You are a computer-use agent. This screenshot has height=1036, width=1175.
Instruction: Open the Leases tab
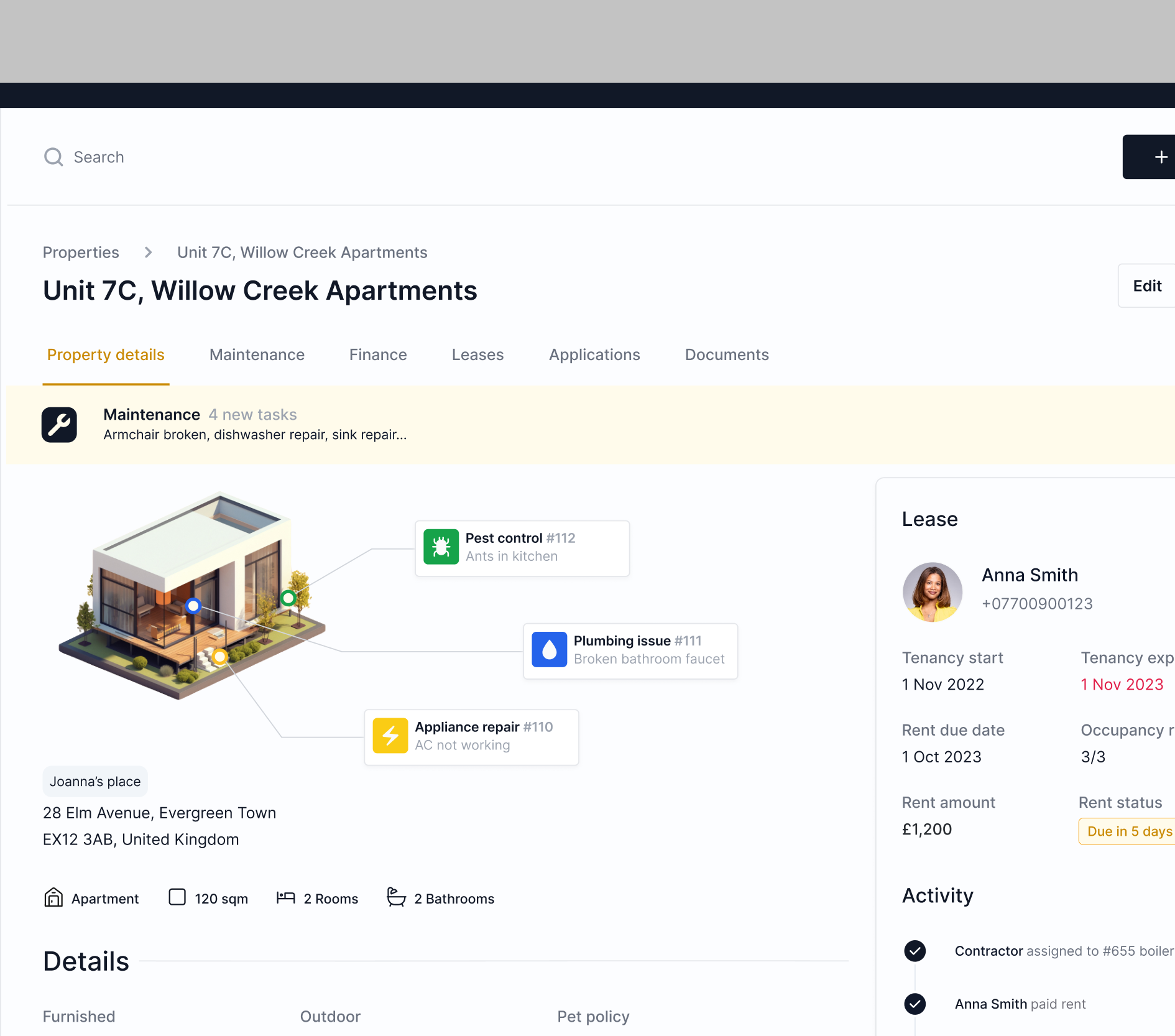tap(477, 354)
